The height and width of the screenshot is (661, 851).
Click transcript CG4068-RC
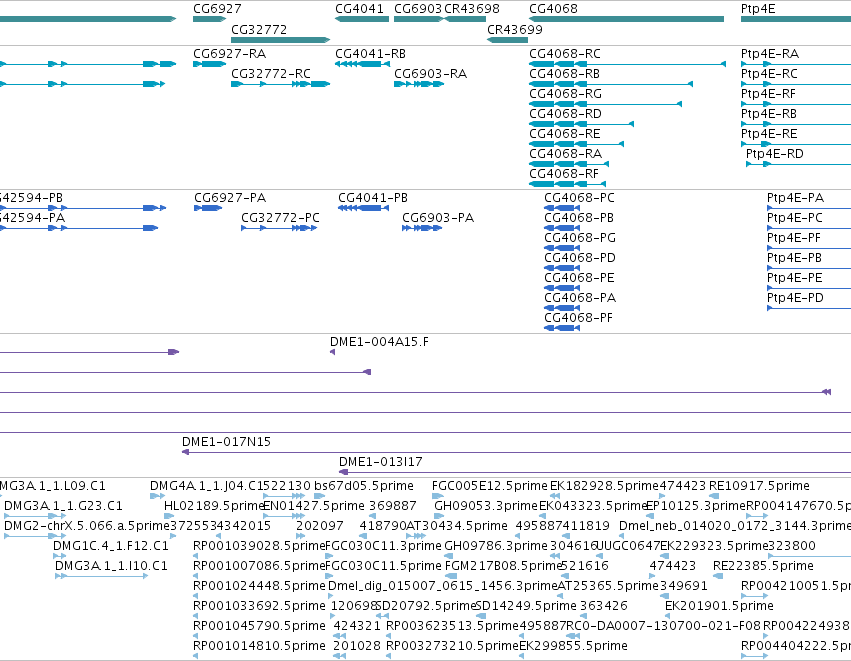point(627,64)
